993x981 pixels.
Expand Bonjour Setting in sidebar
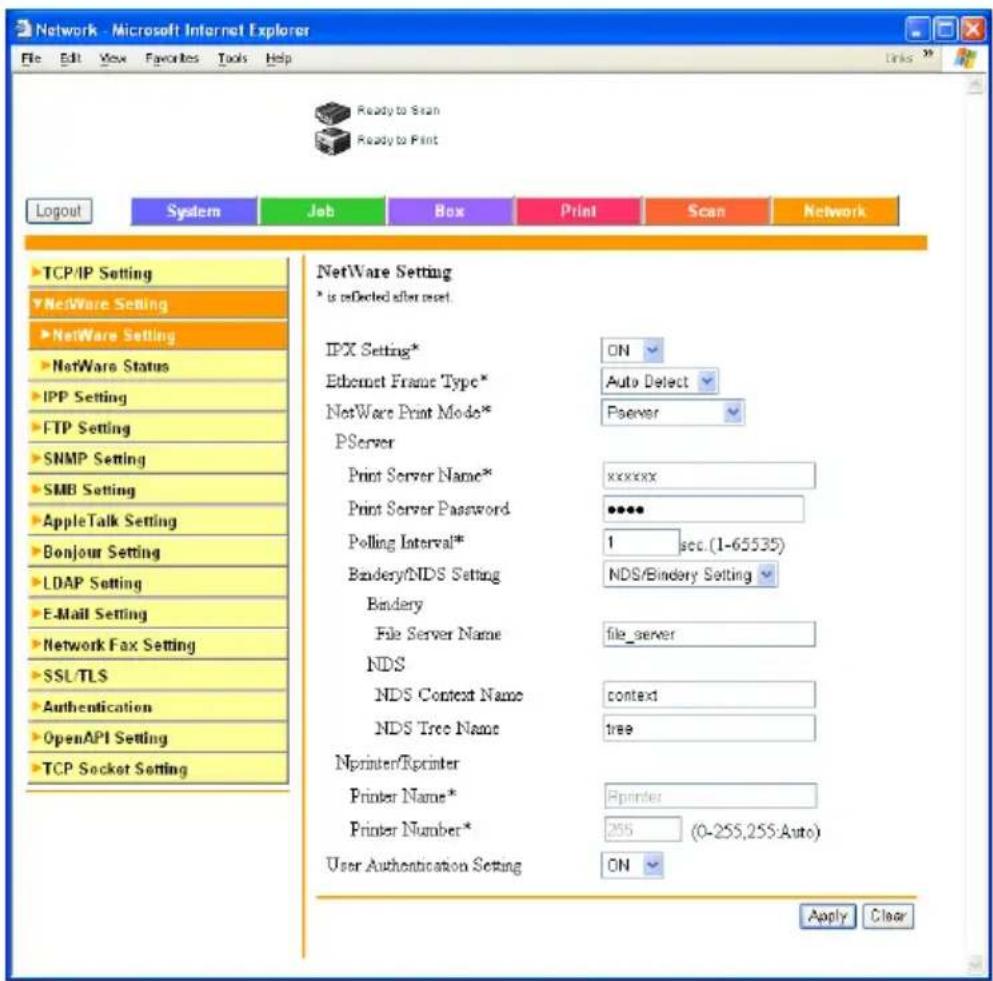click(158, 552)
